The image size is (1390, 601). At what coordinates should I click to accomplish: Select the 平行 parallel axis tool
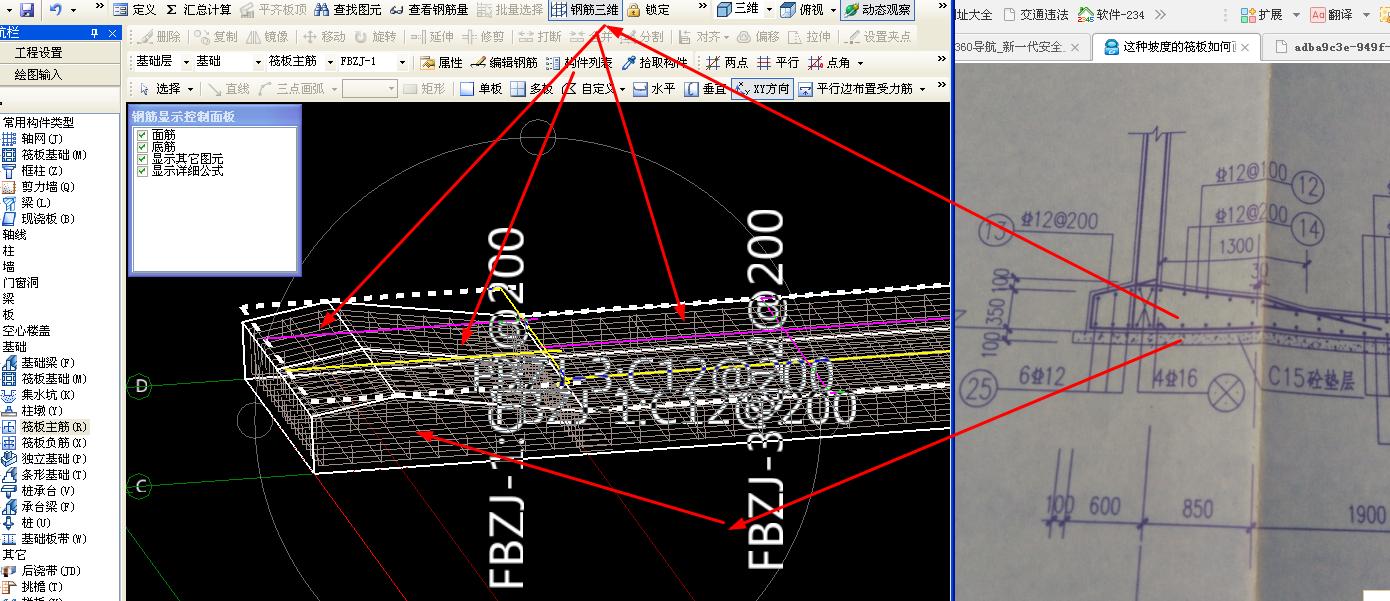[x=778, y=62]
